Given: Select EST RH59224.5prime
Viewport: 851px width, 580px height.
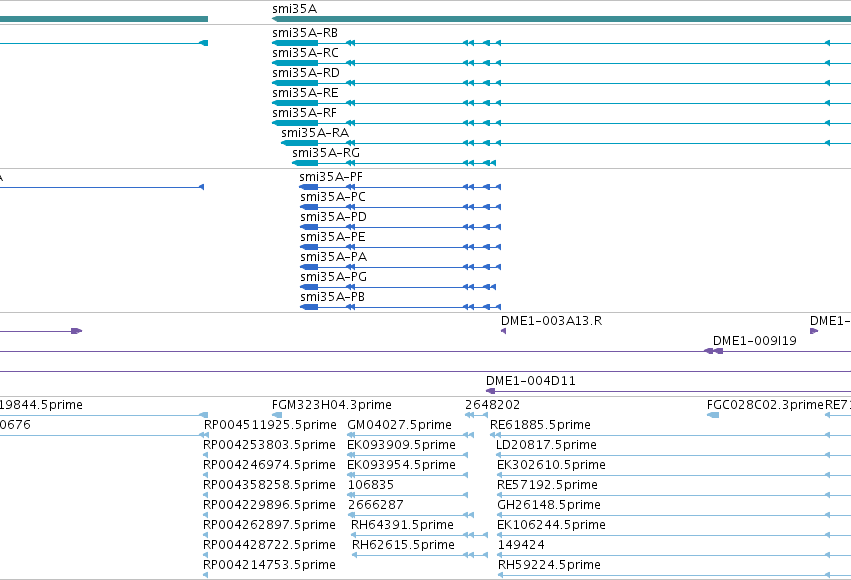Looking at the screenshot, I should (x=549, y=566).
